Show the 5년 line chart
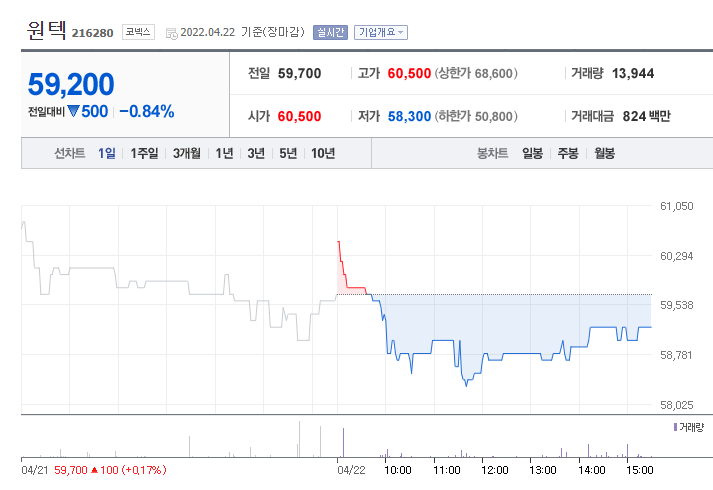 click(288, 153)
